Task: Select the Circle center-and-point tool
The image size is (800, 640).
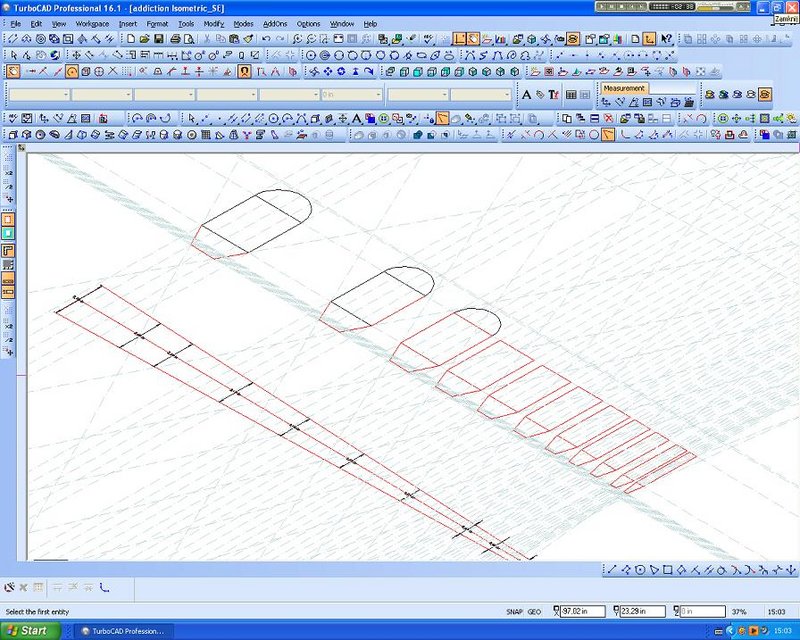Action: click(x=311, y=55)
